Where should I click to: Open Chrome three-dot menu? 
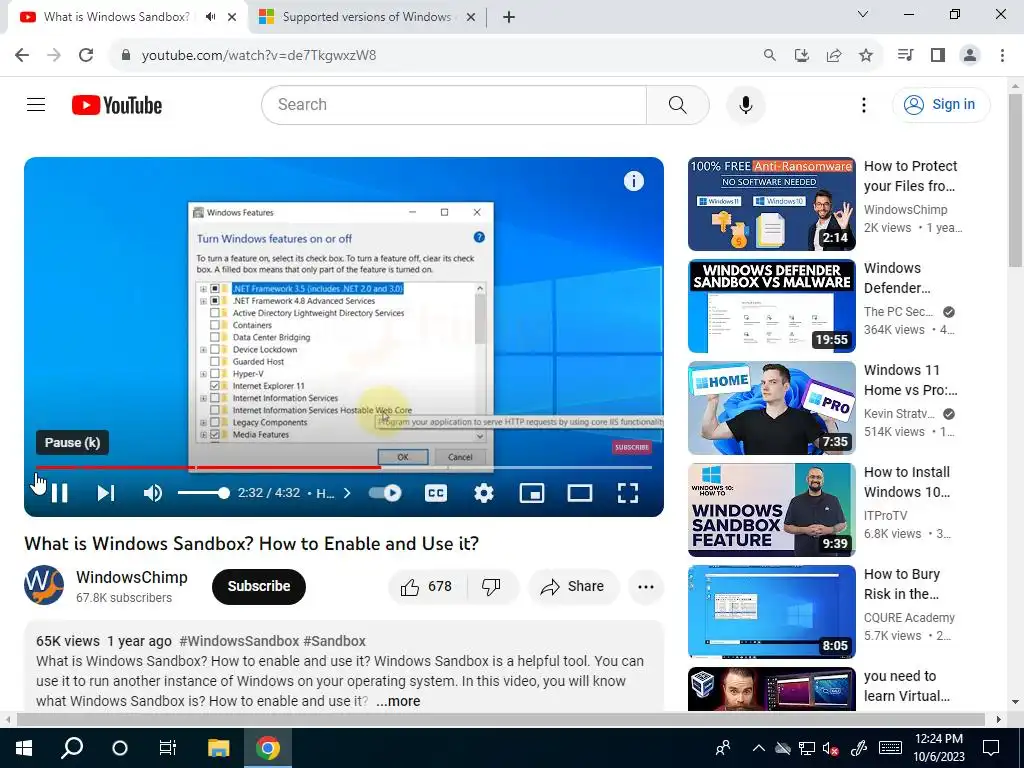click(1002, 55)
